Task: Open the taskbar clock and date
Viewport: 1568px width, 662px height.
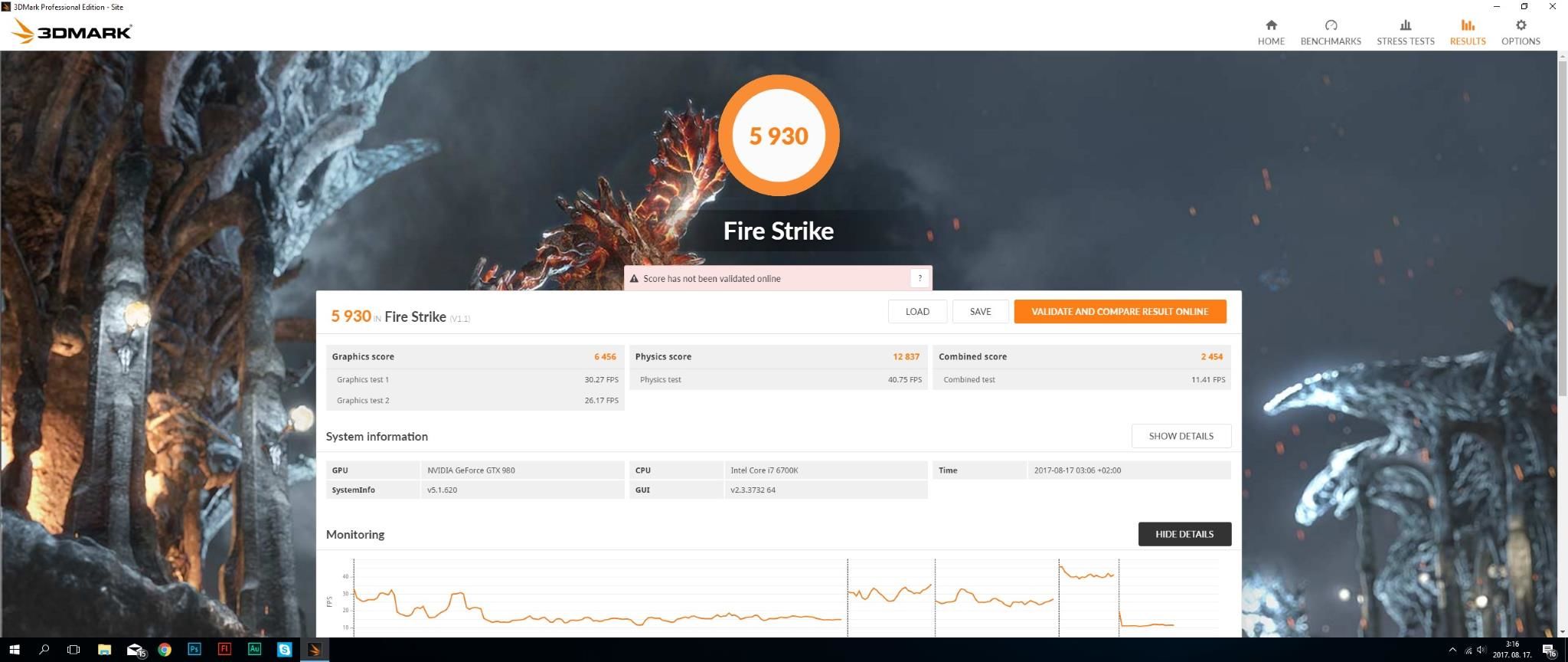Action: tap(1512, 650)
